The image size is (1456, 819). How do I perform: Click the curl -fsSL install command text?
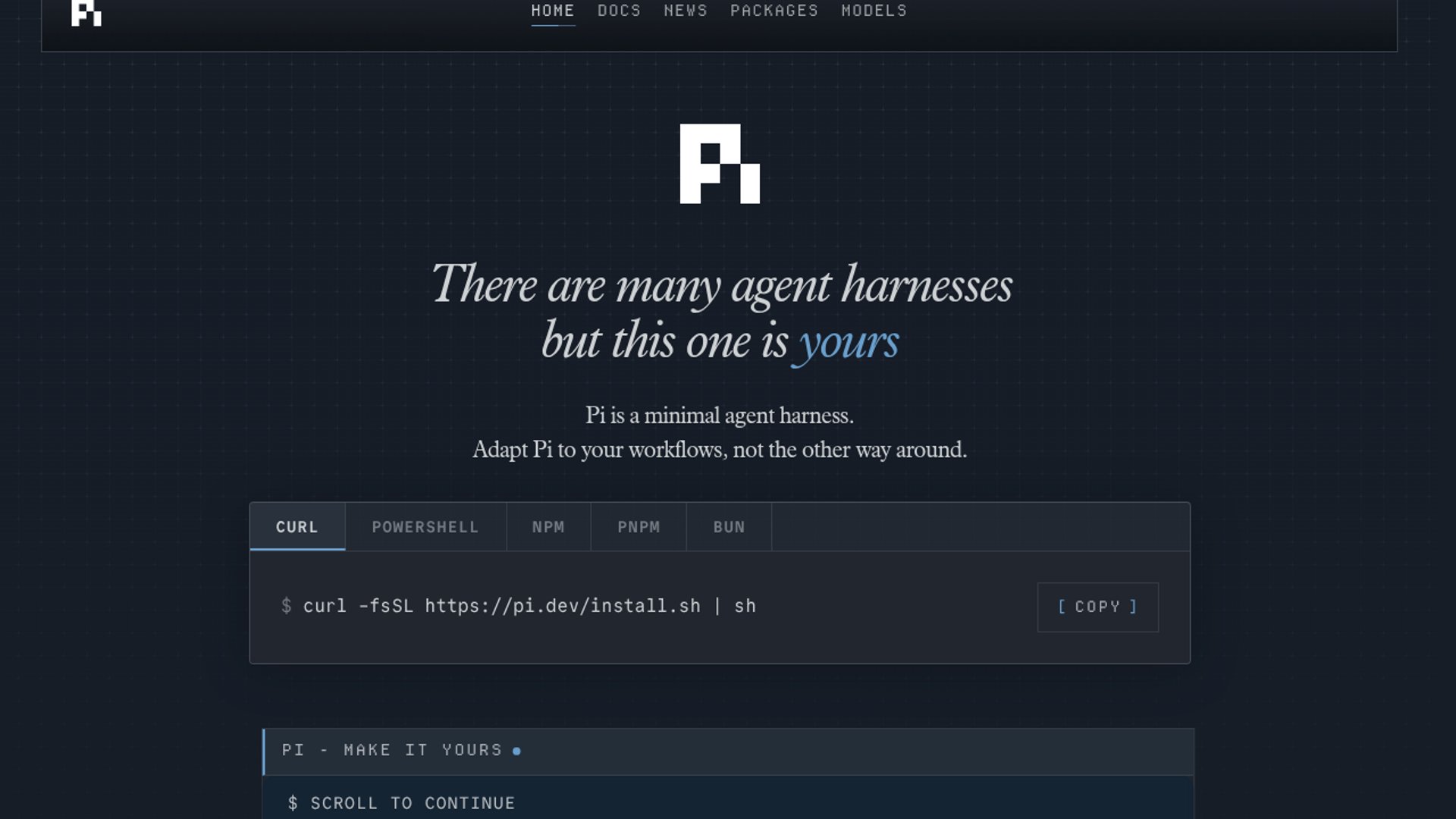tap(529, 606)
